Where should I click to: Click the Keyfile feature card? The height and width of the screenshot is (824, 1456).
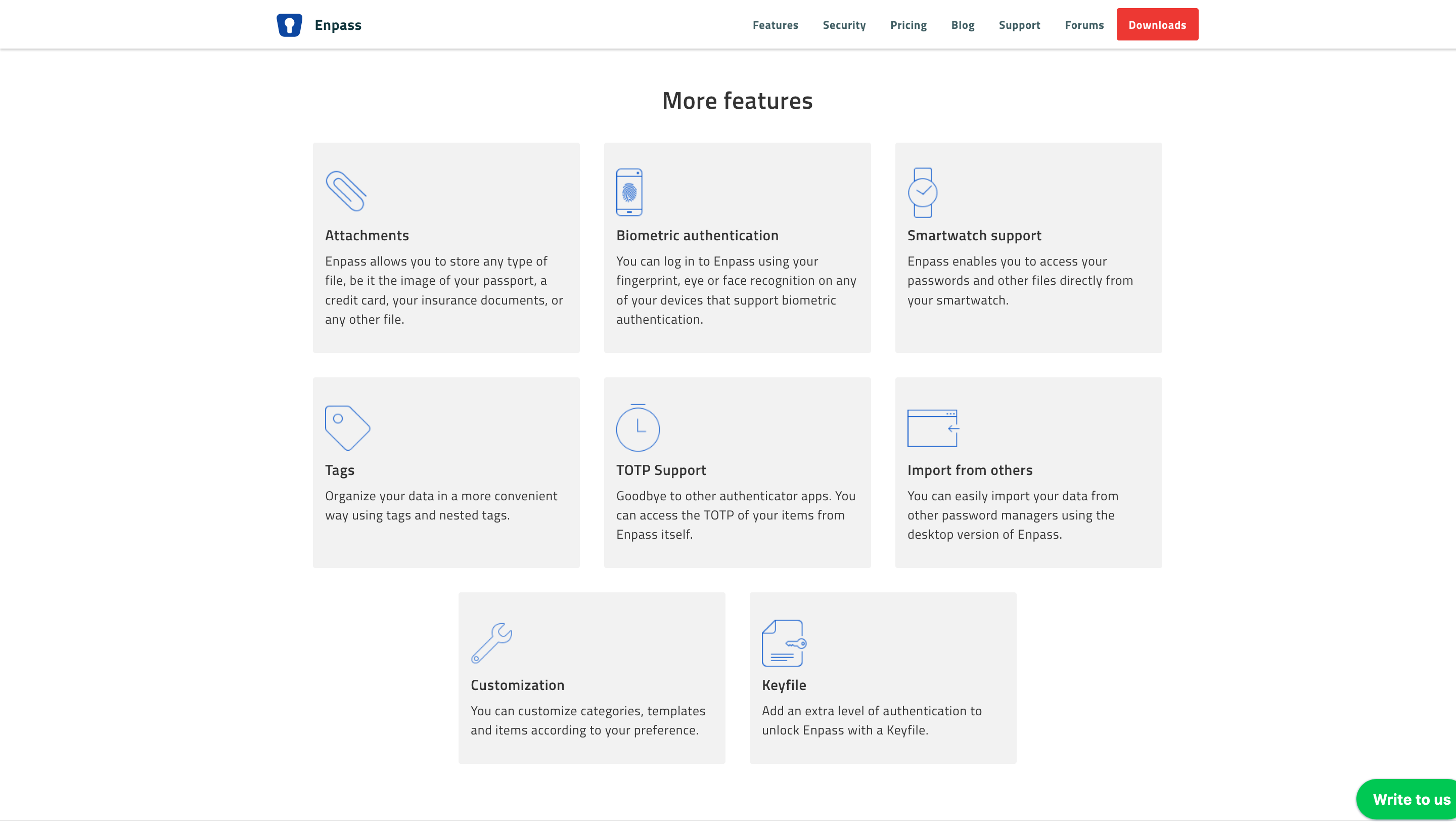[883, 677]
